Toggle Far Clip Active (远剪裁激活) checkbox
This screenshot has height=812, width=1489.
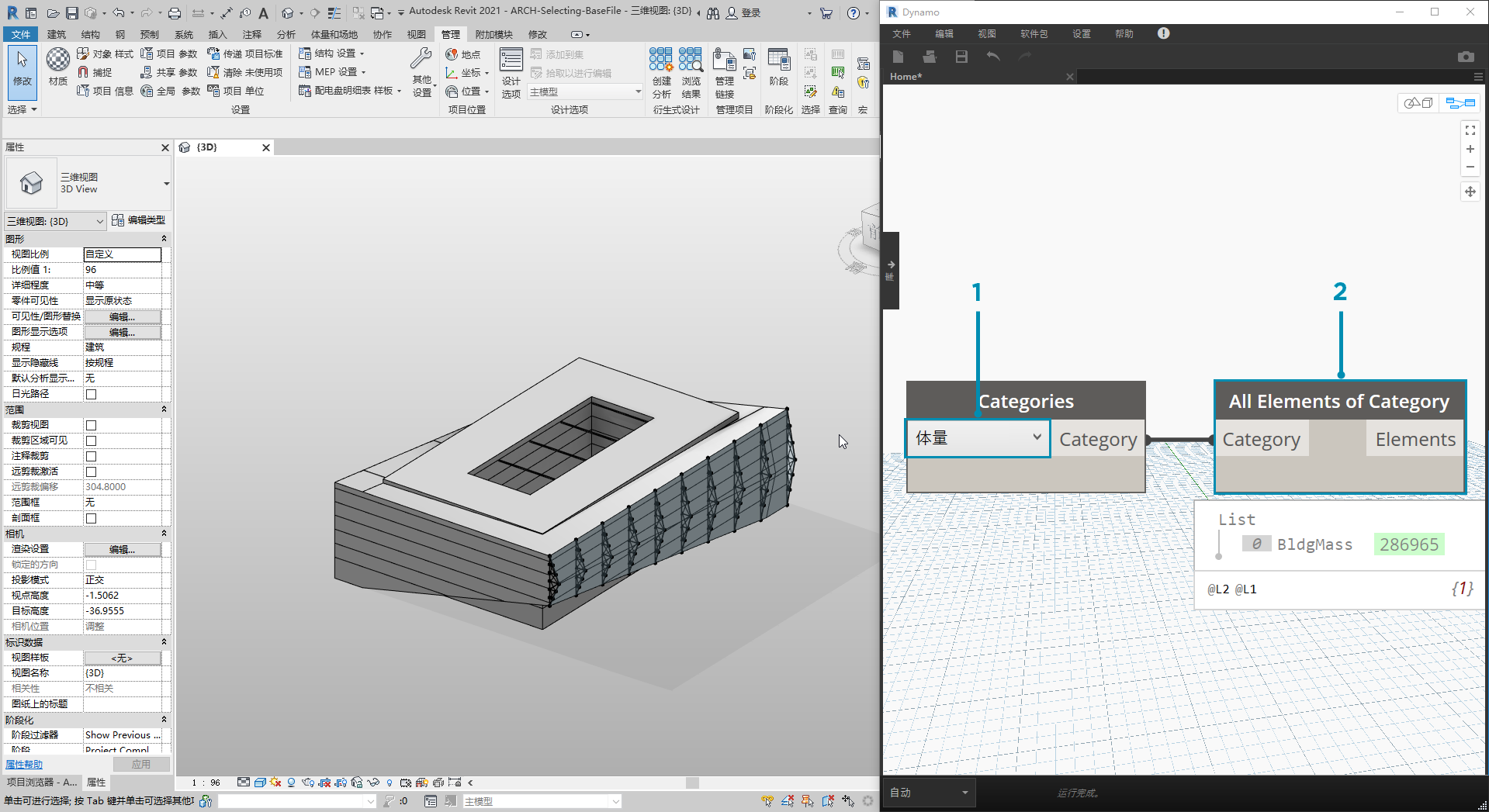click(x=91, y=472)
